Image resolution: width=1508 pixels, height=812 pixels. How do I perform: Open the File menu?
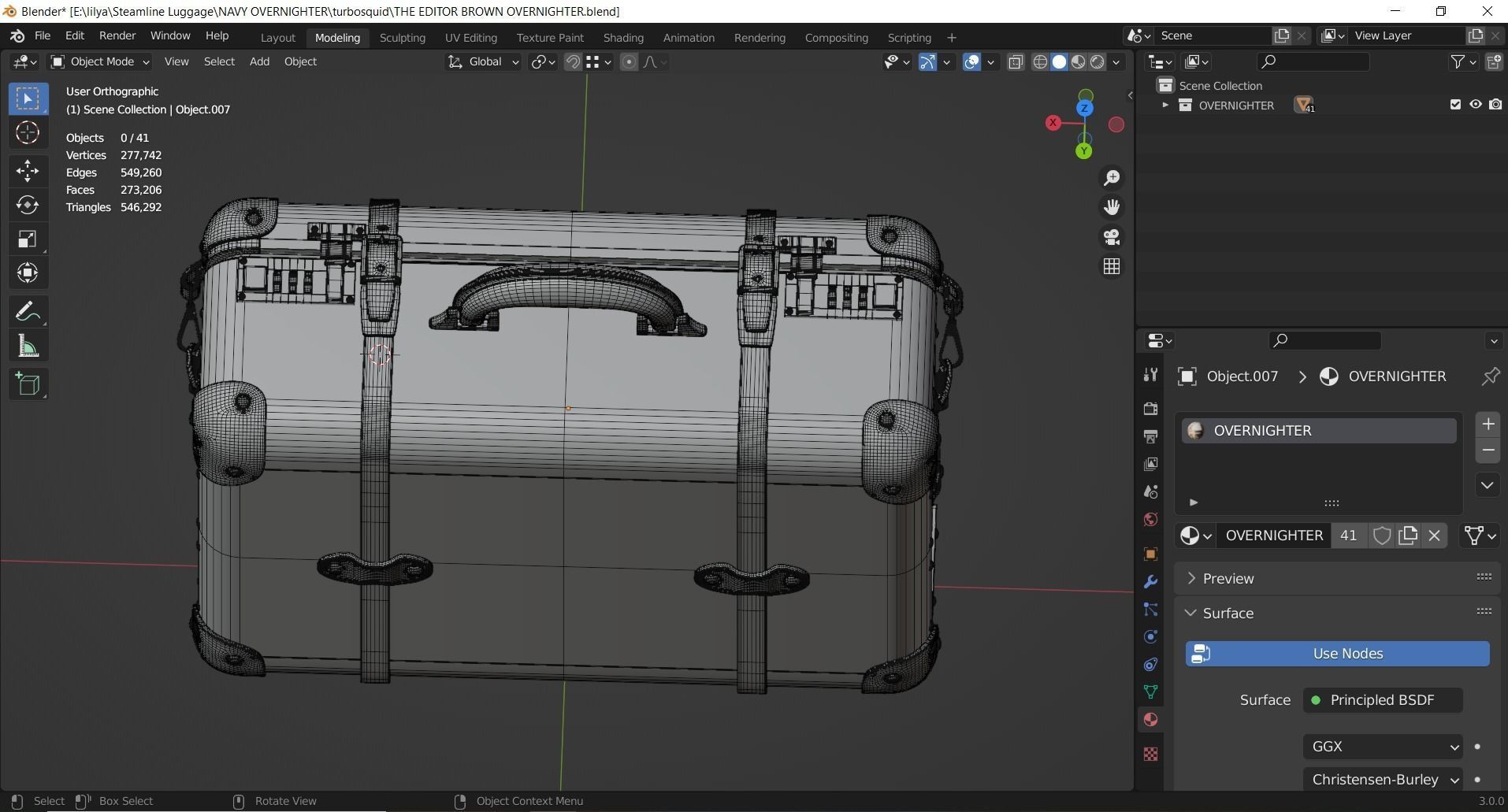[x=43, y=36]
